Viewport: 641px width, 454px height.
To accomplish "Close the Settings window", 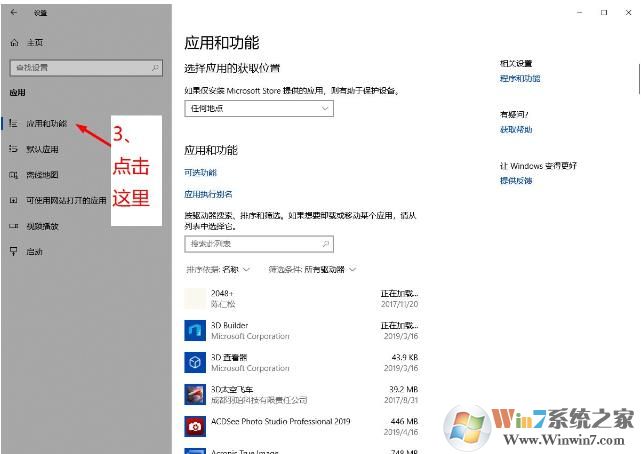I will pyautogui.click(x=628, y=13).
